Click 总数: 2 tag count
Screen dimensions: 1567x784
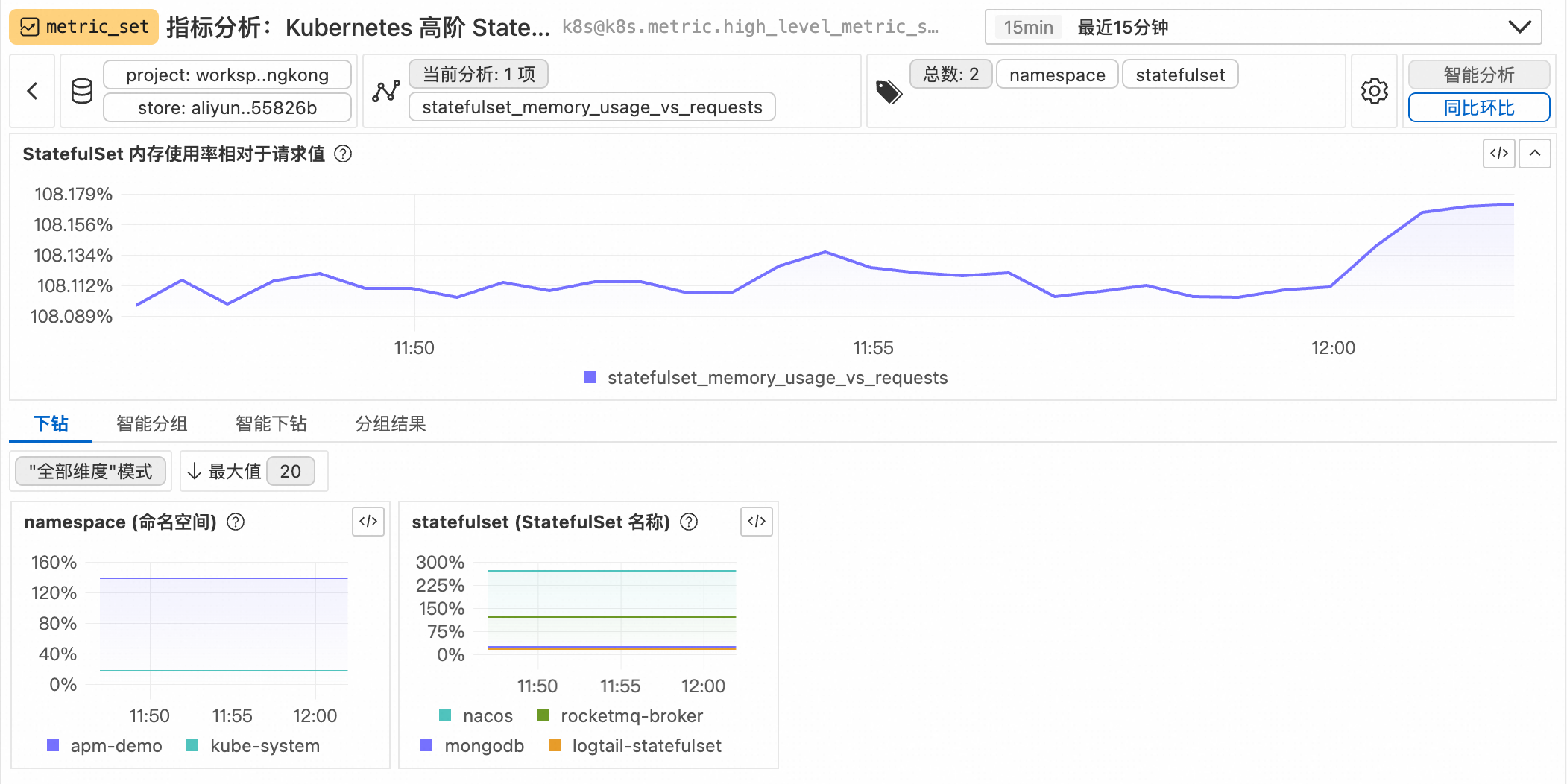[950, 74]
